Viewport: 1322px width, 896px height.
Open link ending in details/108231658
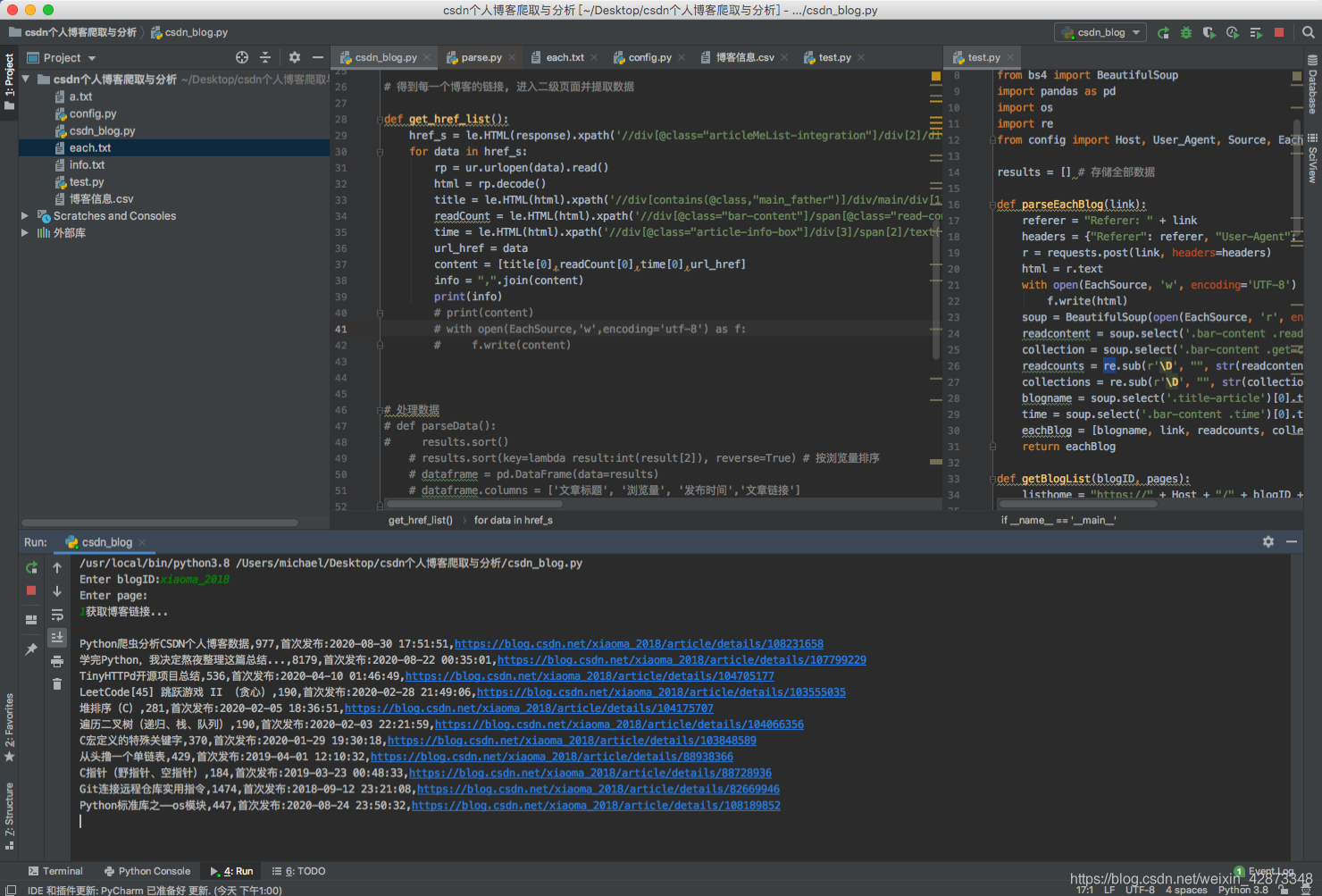[x=639, y=643]
